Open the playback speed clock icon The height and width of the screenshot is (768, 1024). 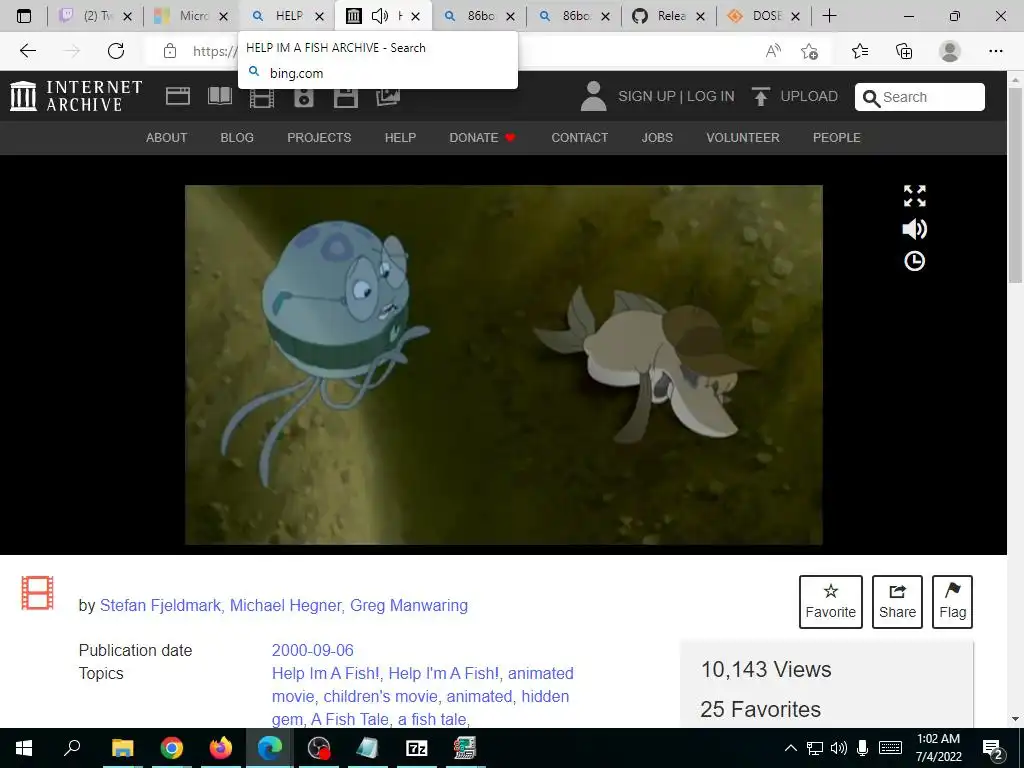(914, 261)
